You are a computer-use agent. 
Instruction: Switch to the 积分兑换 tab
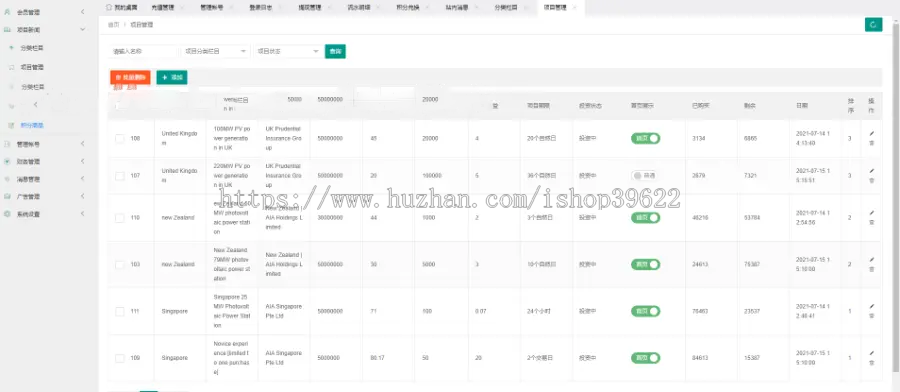coord(408,7)
